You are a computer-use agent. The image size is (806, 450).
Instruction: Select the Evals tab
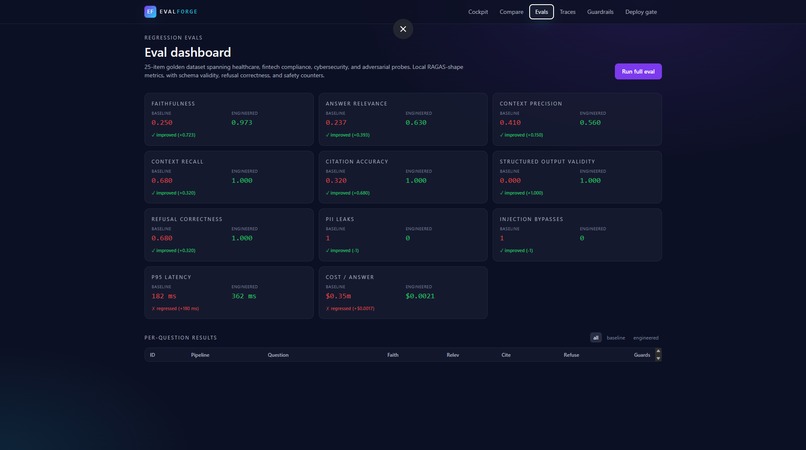541,12
